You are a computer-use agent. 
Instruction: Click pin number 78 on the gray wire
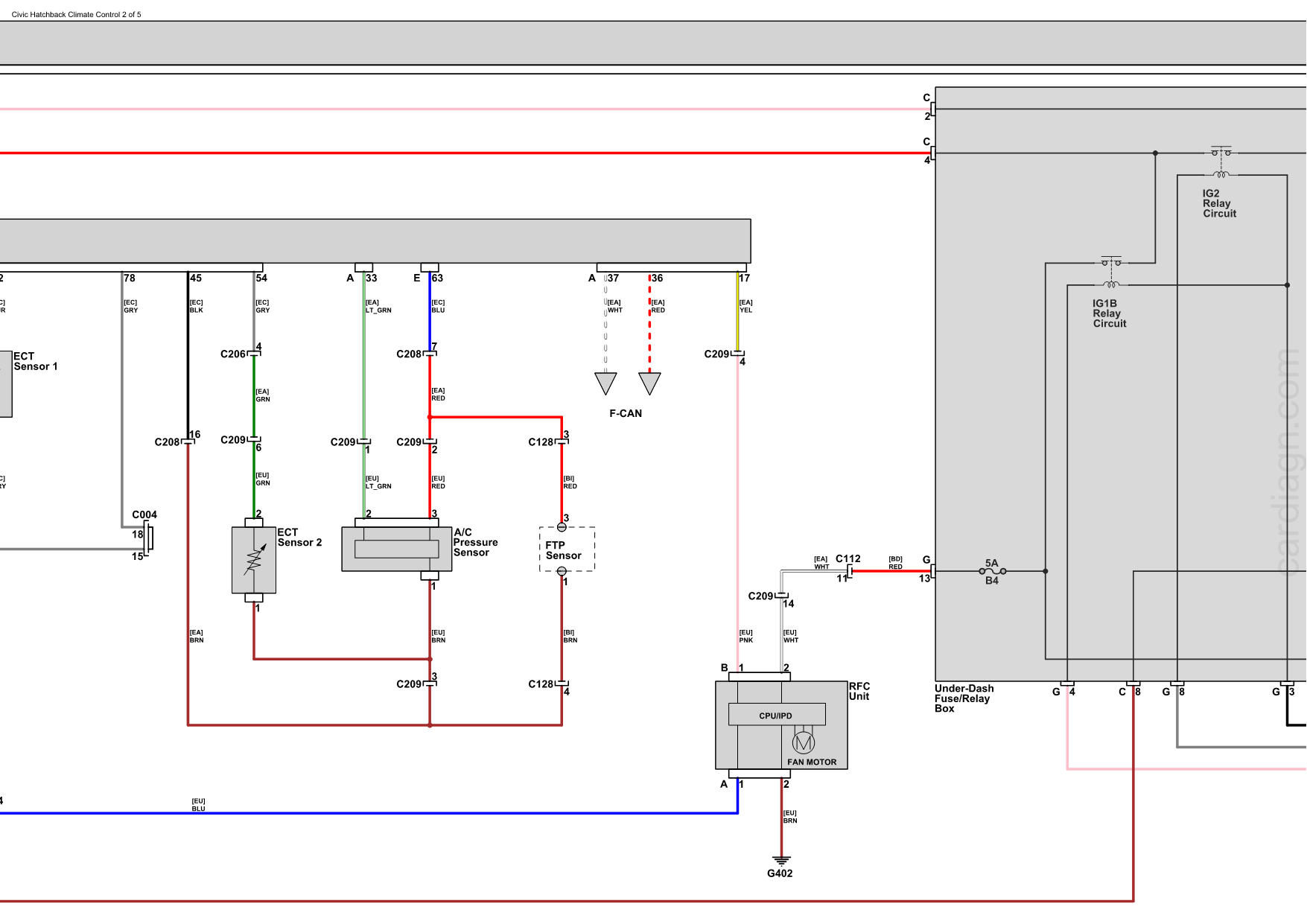(x=130, y=278)
